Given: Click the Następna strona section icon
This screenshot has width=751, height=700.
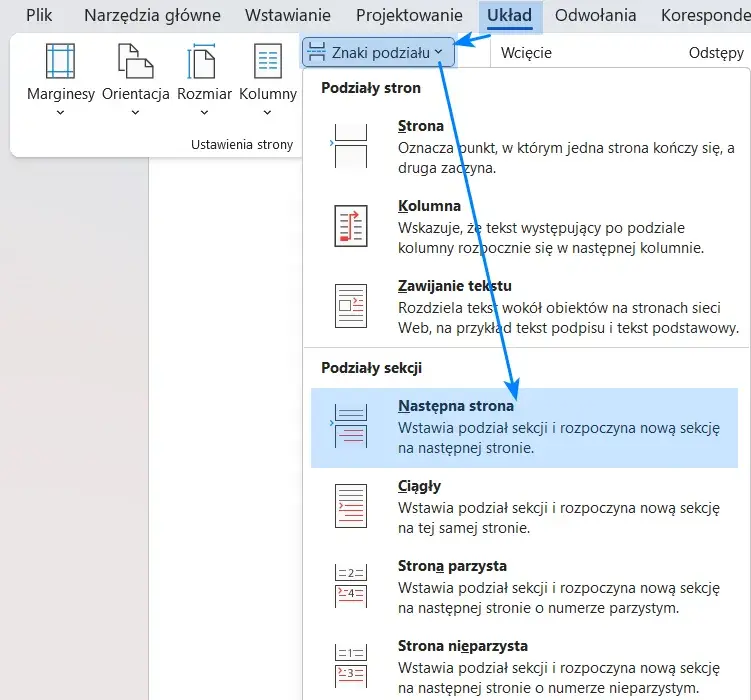Looking at the screenshot, I should coord(351,426).
